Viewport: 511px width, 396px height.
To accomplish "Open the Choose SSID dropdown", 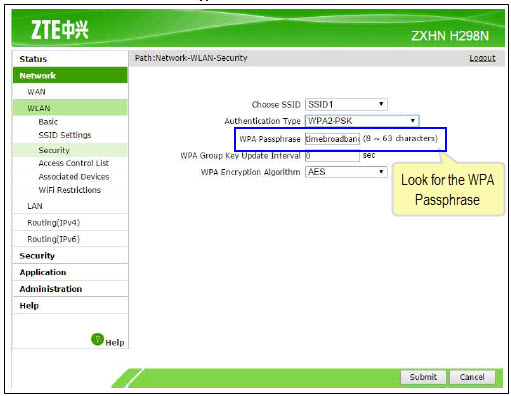I will click(346, 104).
